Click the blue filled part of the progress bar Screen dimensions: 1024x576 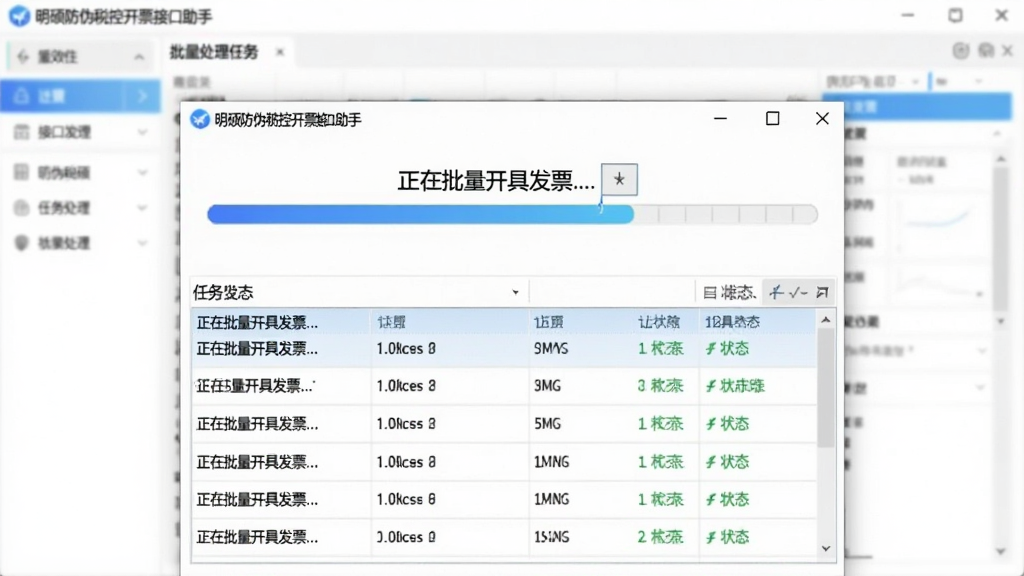[420, 214]
